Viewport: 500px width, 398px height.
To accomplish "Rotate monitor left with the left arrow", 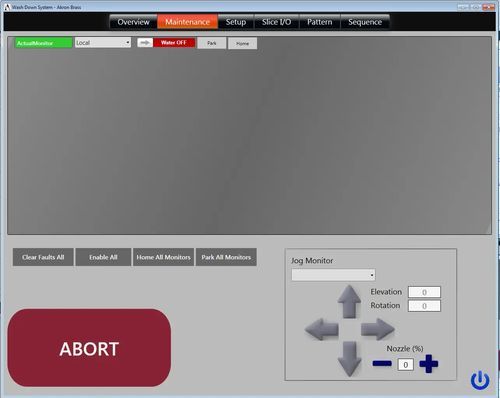I will click(322, 329).
